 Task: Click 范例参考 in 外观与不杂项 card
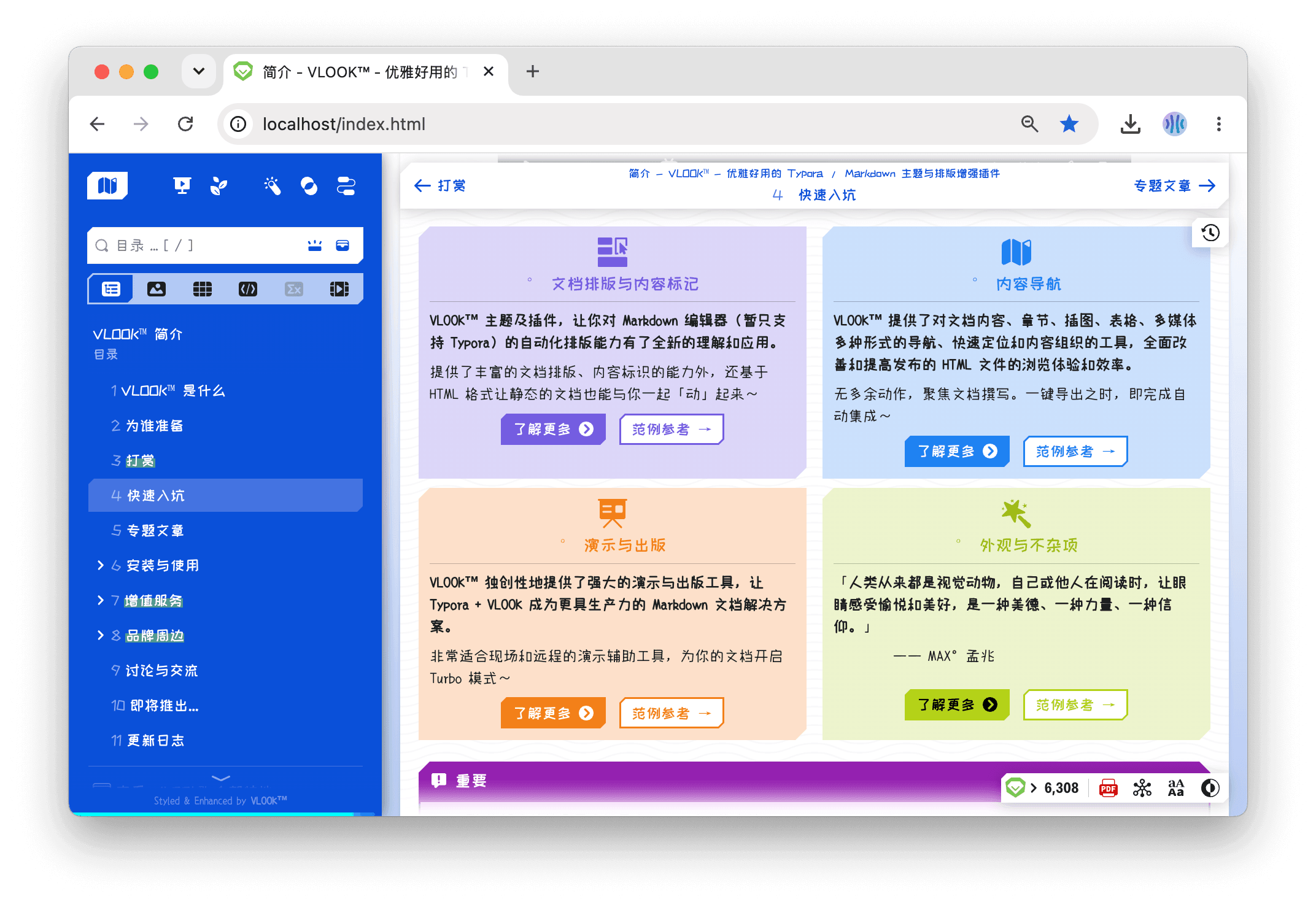1075,704
